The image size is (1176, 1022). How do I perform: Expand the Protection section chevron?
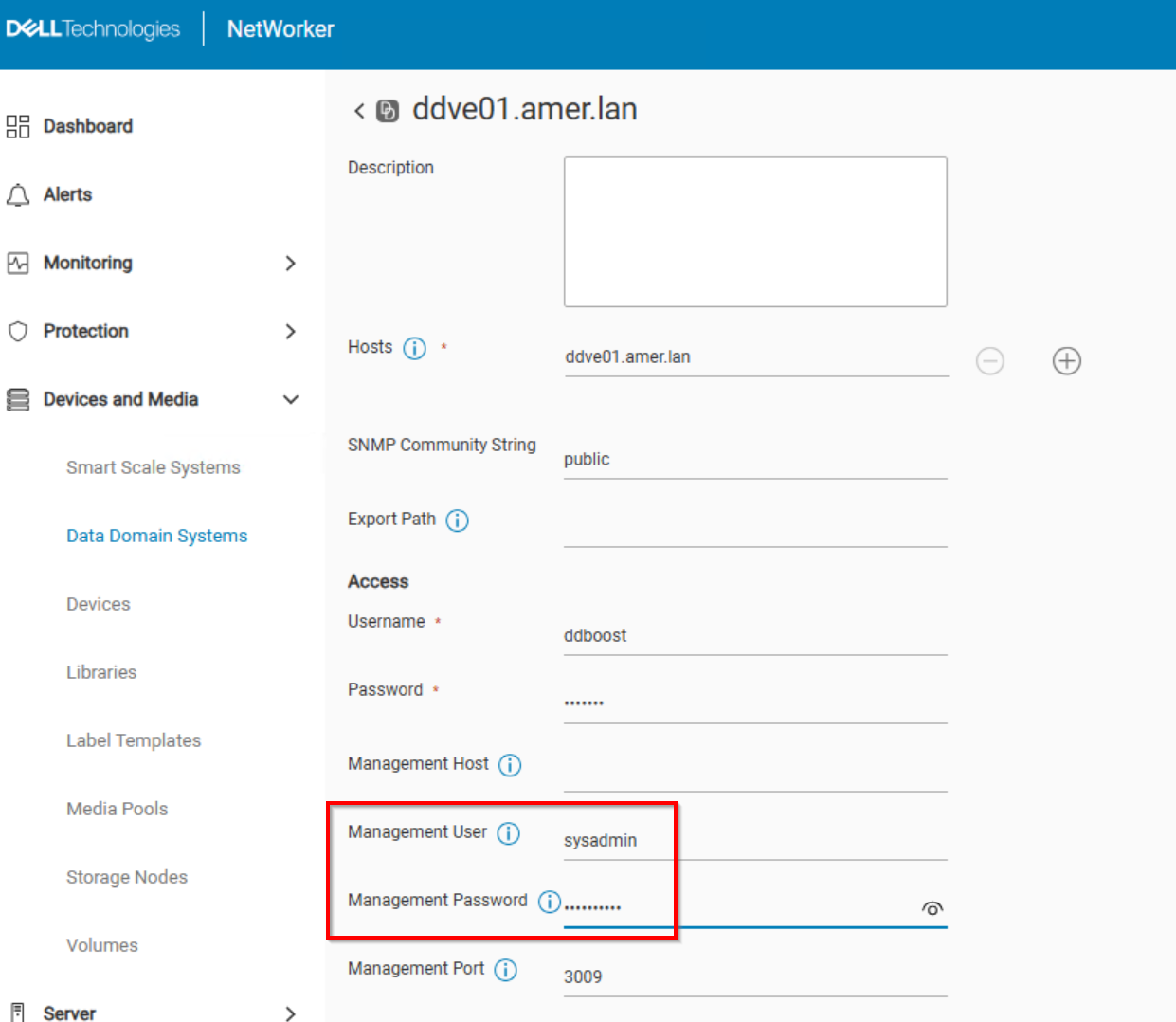[x=291, y=331]
